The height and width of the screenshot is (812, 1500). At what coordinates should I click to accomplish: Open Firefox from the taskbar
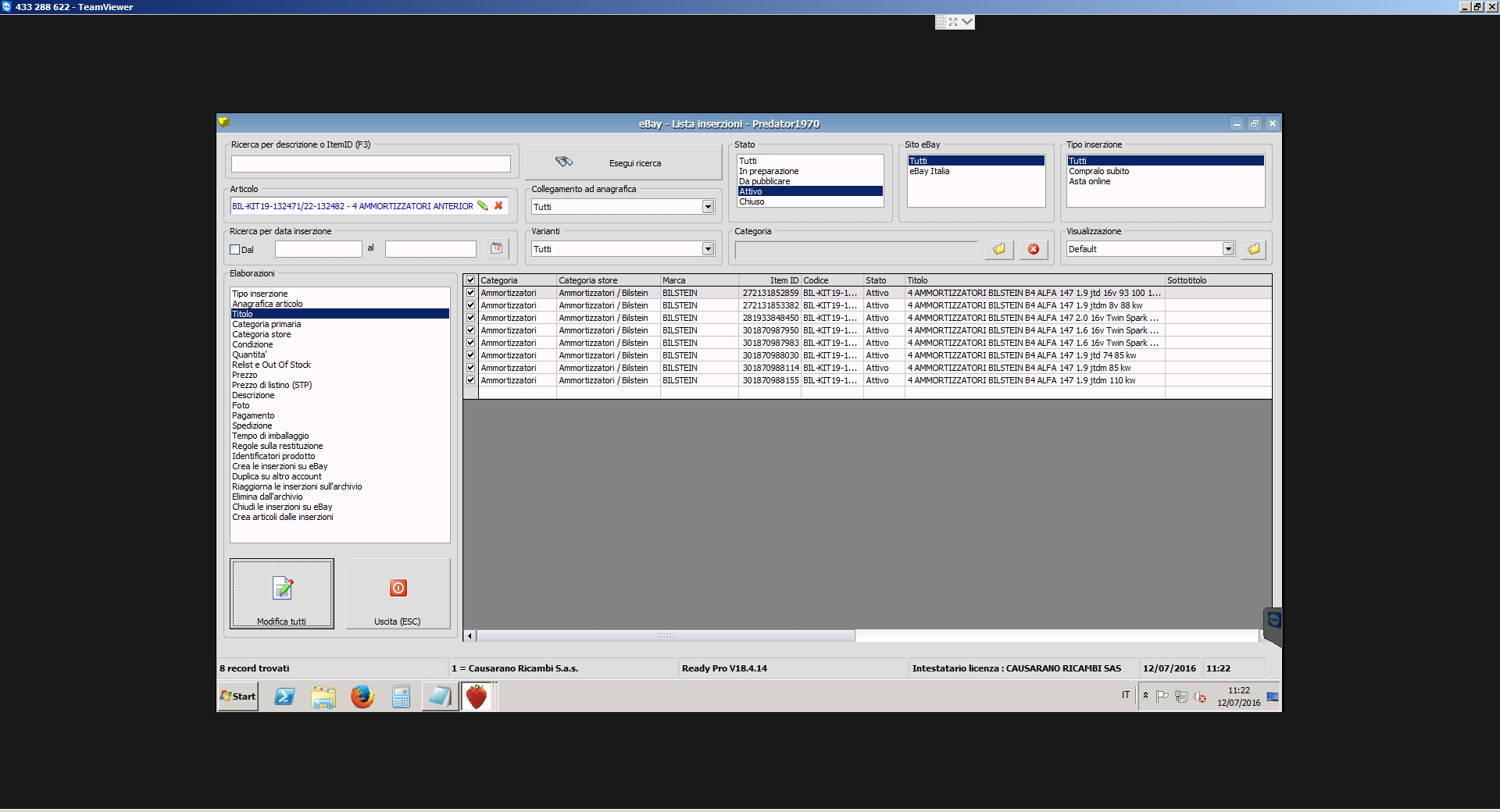(362, 696)
